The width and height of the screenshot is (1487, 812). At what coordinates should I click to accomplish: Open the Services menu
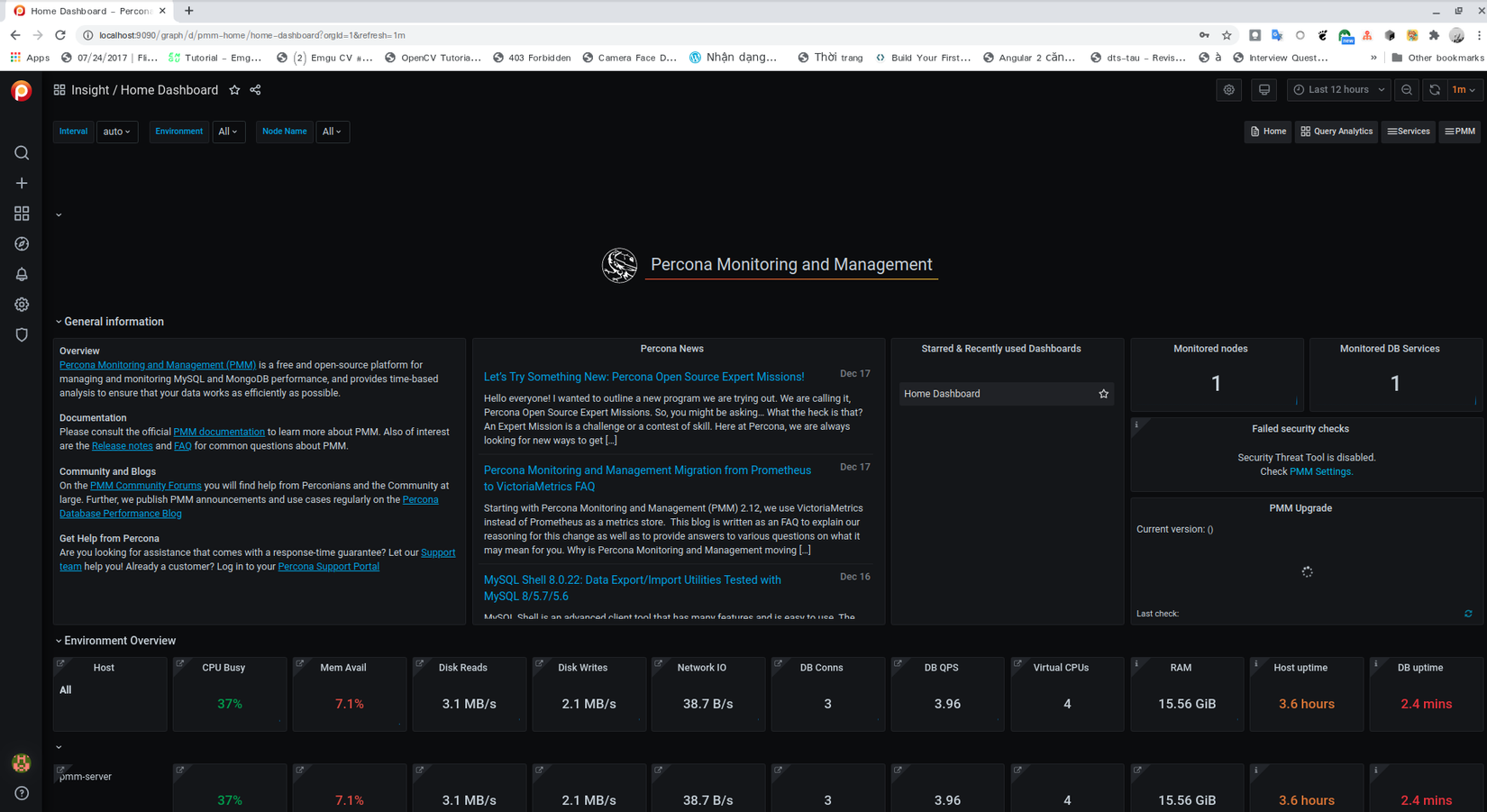[x=1409, y=132]
